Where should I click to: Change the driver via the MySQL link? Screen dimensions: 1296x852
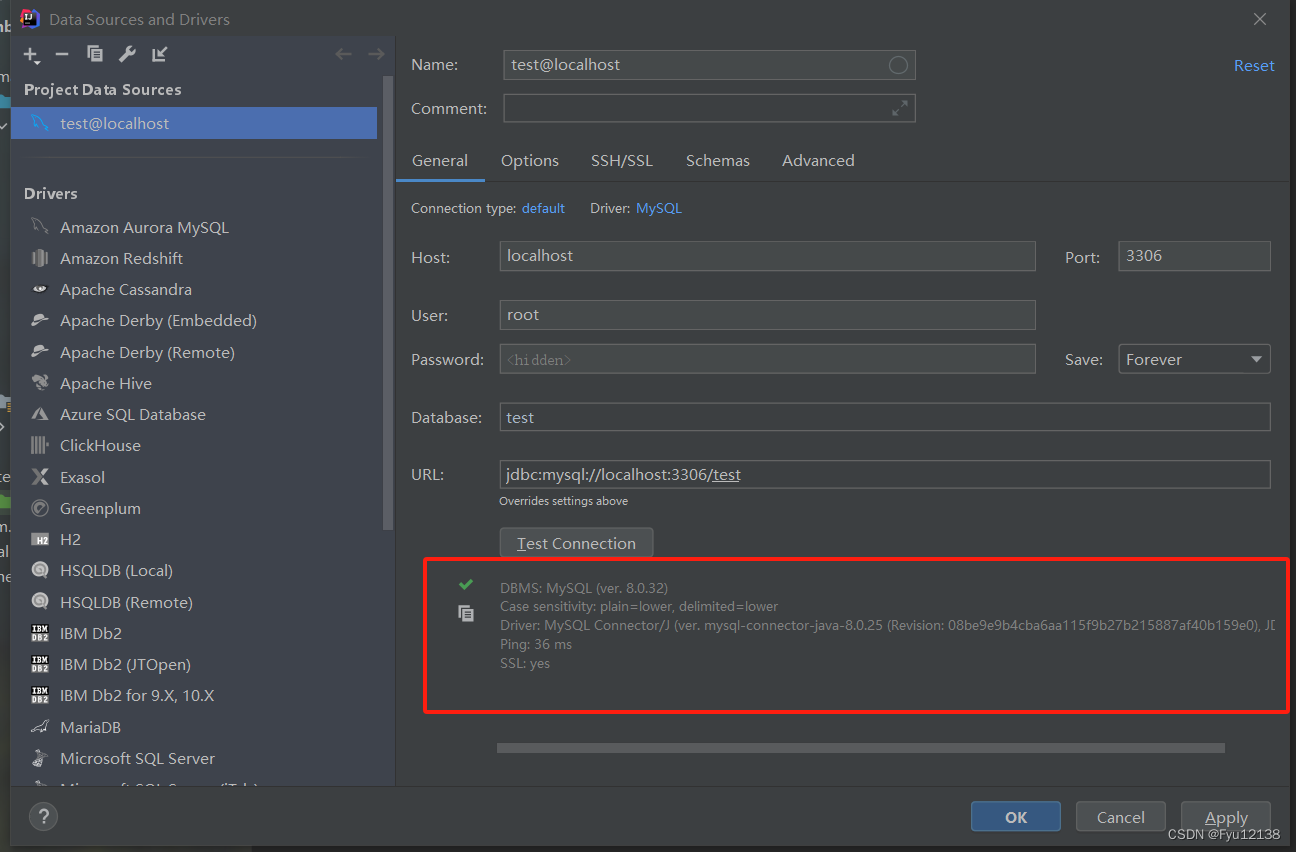coord(658,208)
